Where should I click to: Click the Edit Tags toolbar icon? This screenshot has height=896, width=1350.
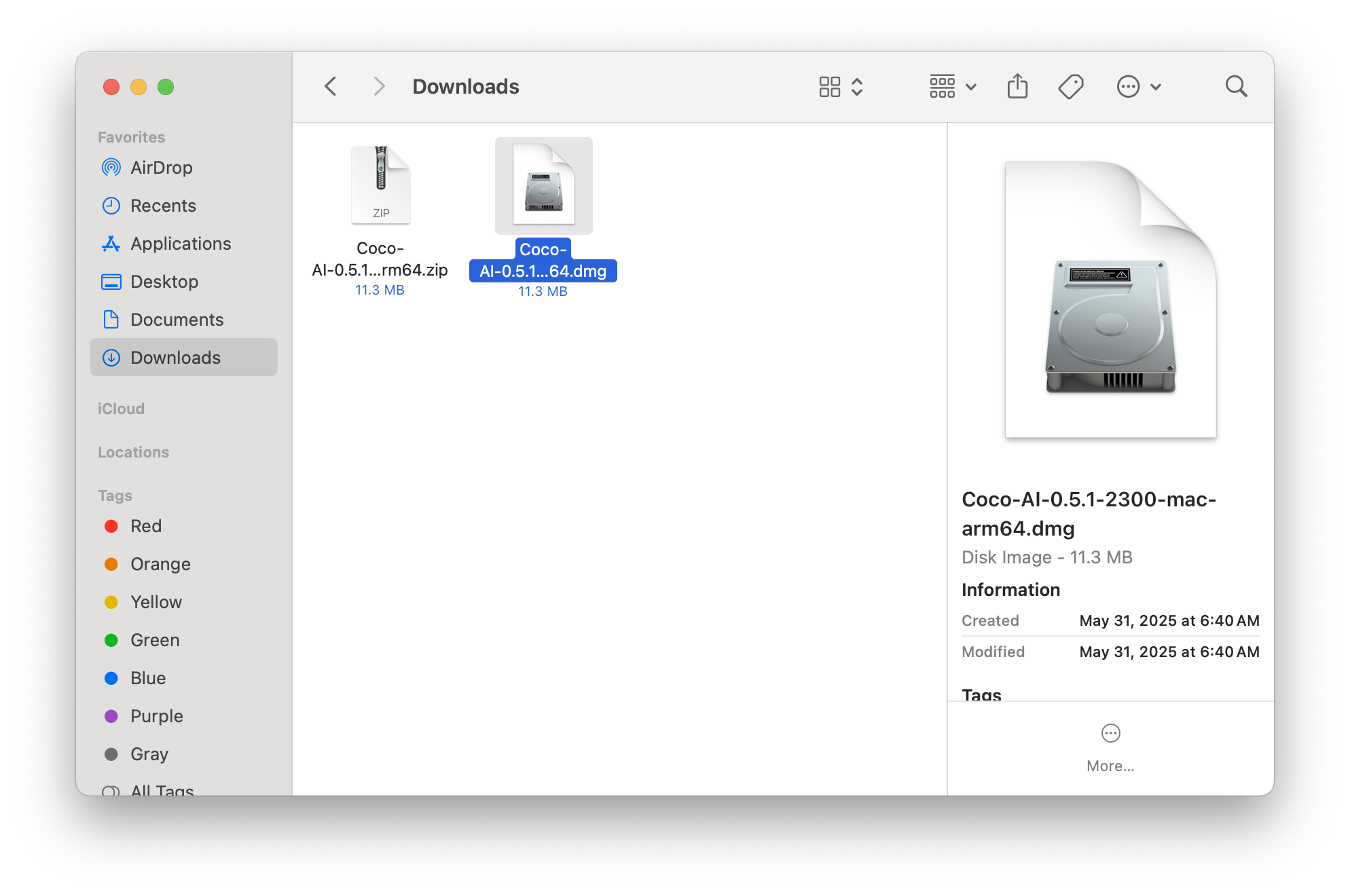click(x=1071, y=87)
